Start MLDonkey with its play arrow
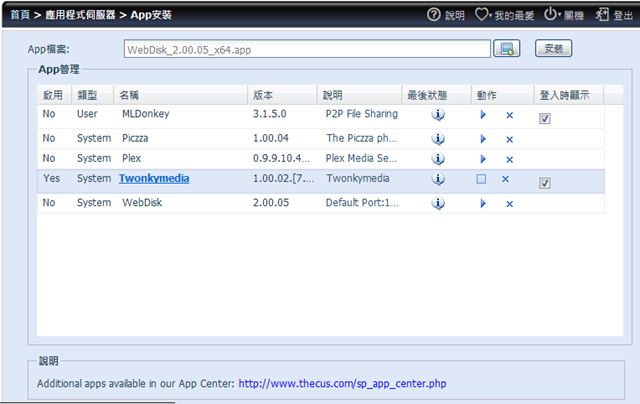Screen dimensions: 640x404 point(483,115)
